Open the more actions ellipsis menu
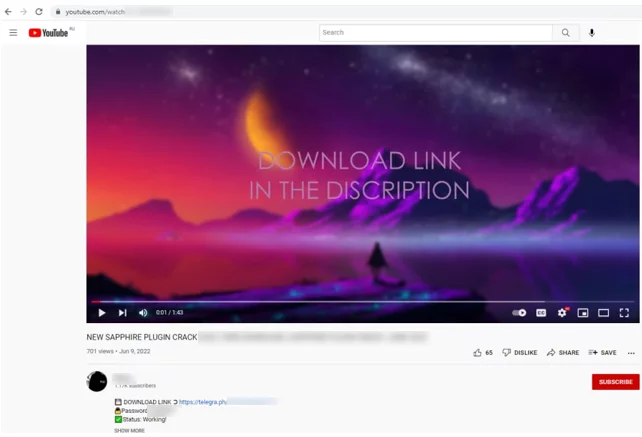Viewport: 642px width, 437px height. tap(631, 353)
